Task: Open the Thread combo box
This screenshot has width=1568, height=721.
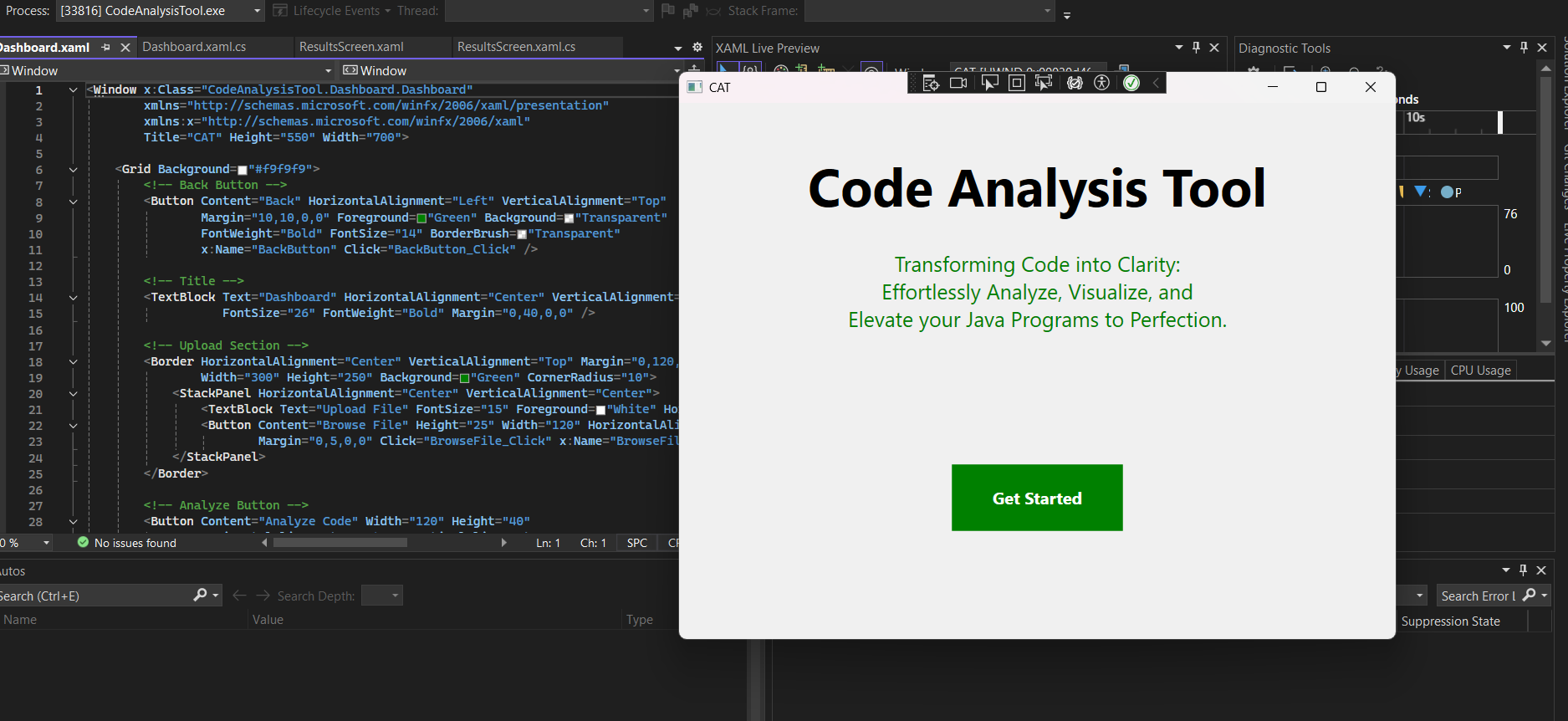Action: [x=549, y=11]
